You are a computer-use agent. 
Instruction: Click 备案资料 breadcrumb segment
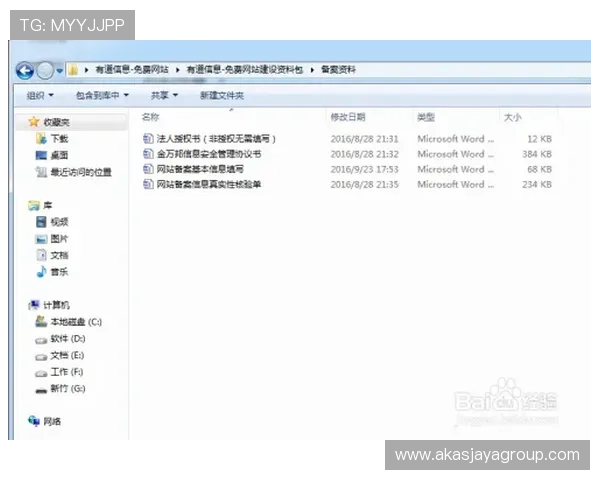(x=338, y=70)
